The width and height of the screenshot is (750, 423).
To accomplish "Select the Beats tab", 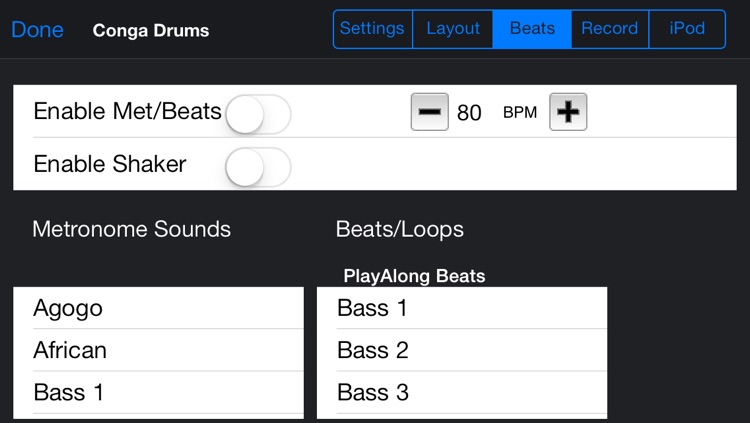I will pyautogui.click(x=532, y=29).
